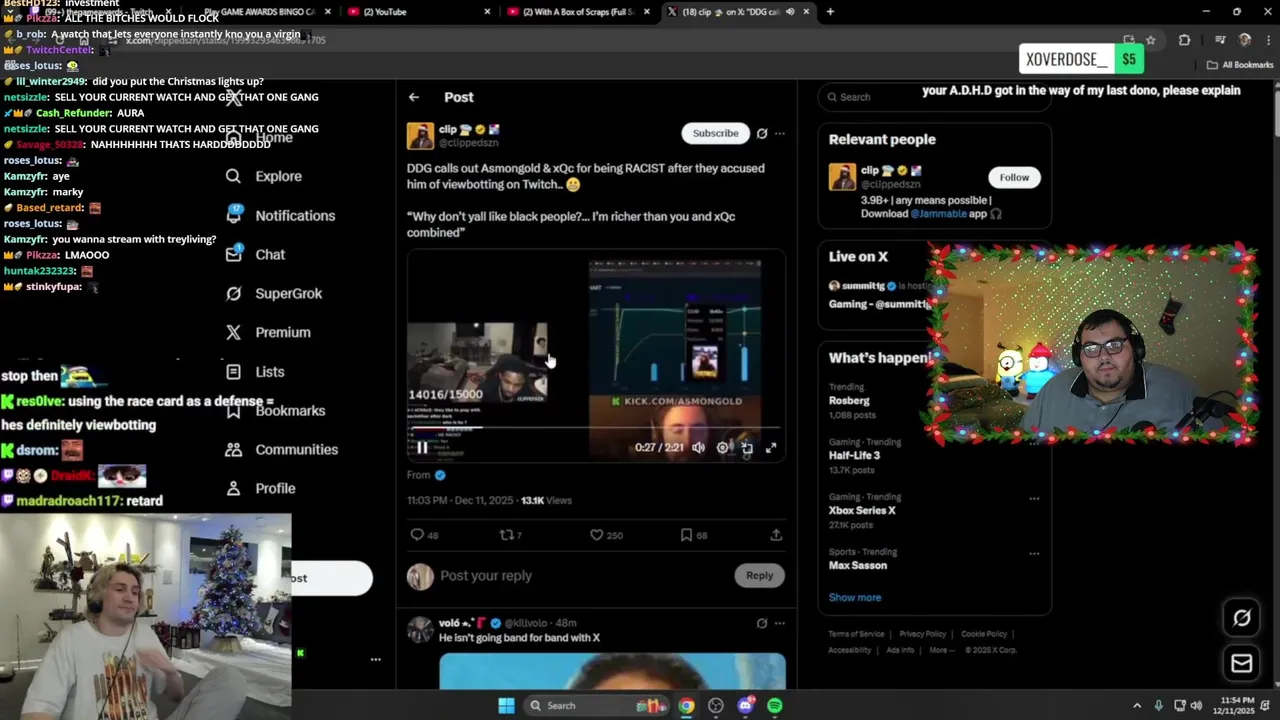Open Spotify from the taskbar
1280x720 pixels.
[775, 706]
